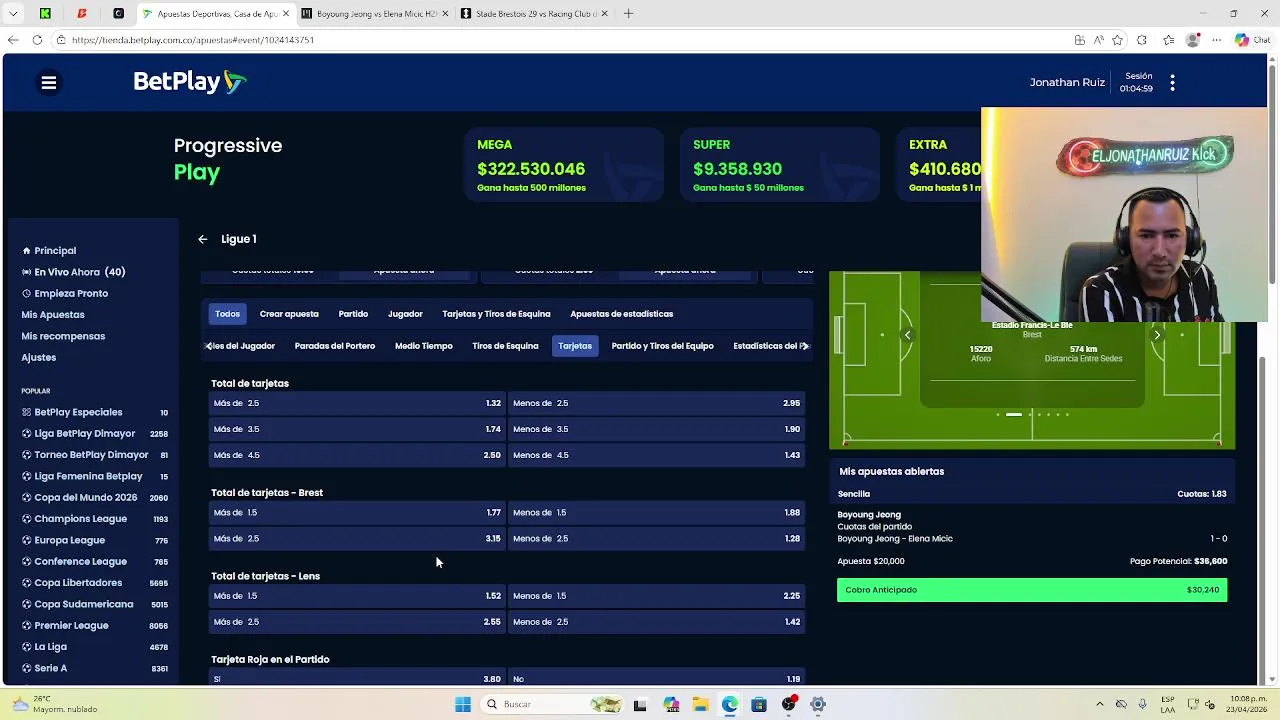This screenshot has width=1280, height=720.
Task: Bet Más de 3.5 total tarjetas at 1.74
Action: [357, 429]
